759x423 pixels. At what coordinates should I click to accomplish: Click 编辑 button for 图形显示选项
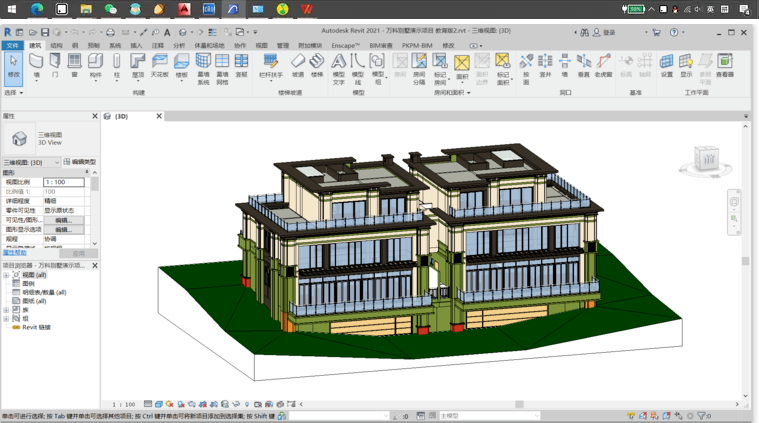[63, 229]
